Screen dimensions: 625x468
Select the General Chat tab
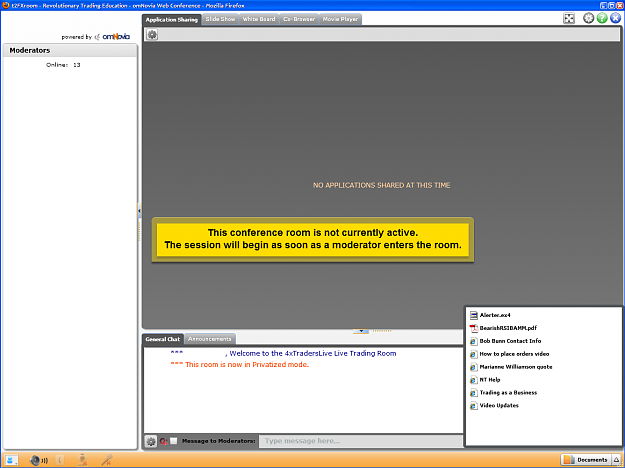click(x=163, y=339)
